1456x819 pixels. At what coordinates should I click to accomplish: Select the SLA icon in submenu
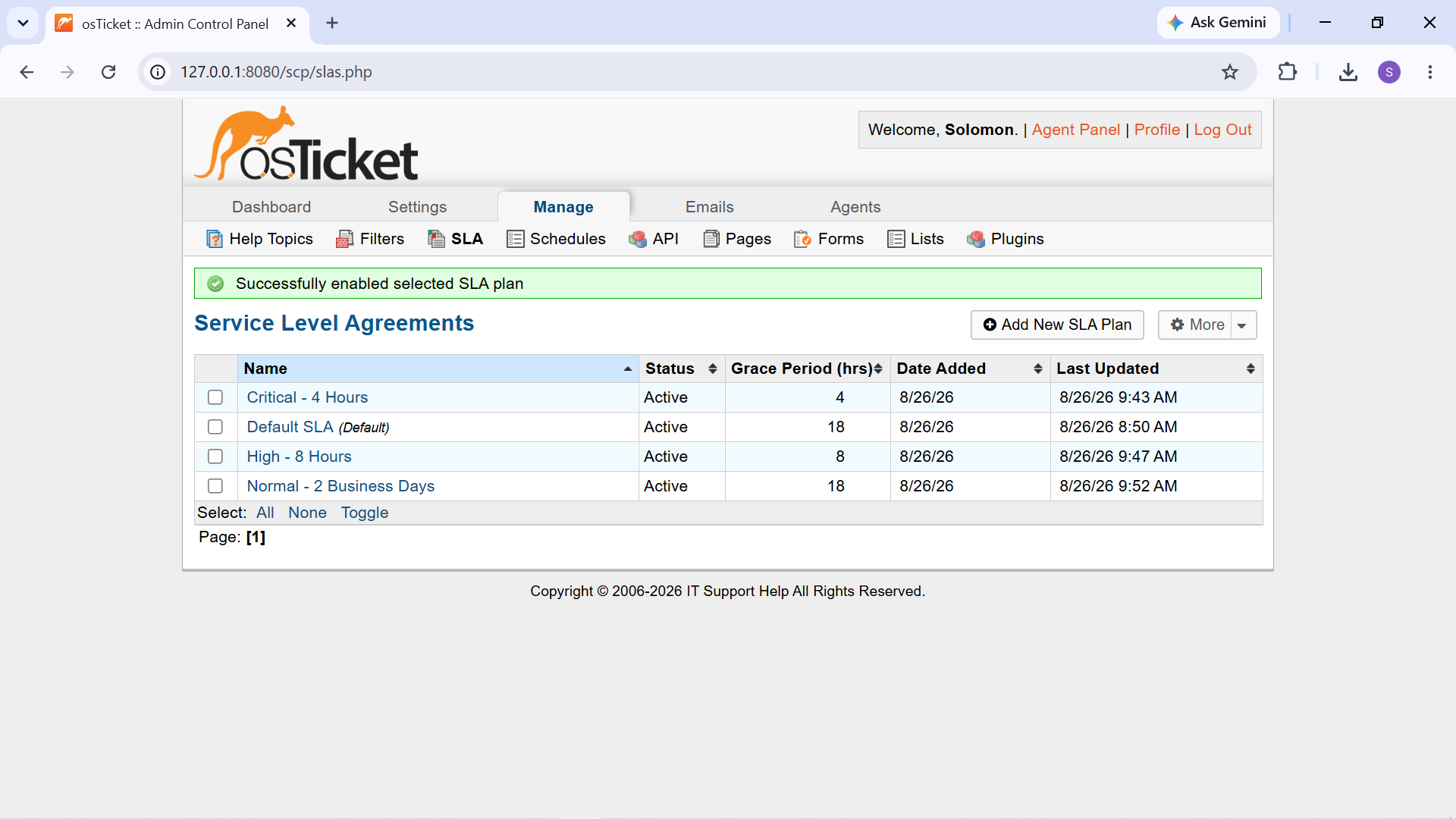pyautogui.click(x=436, y=239)
